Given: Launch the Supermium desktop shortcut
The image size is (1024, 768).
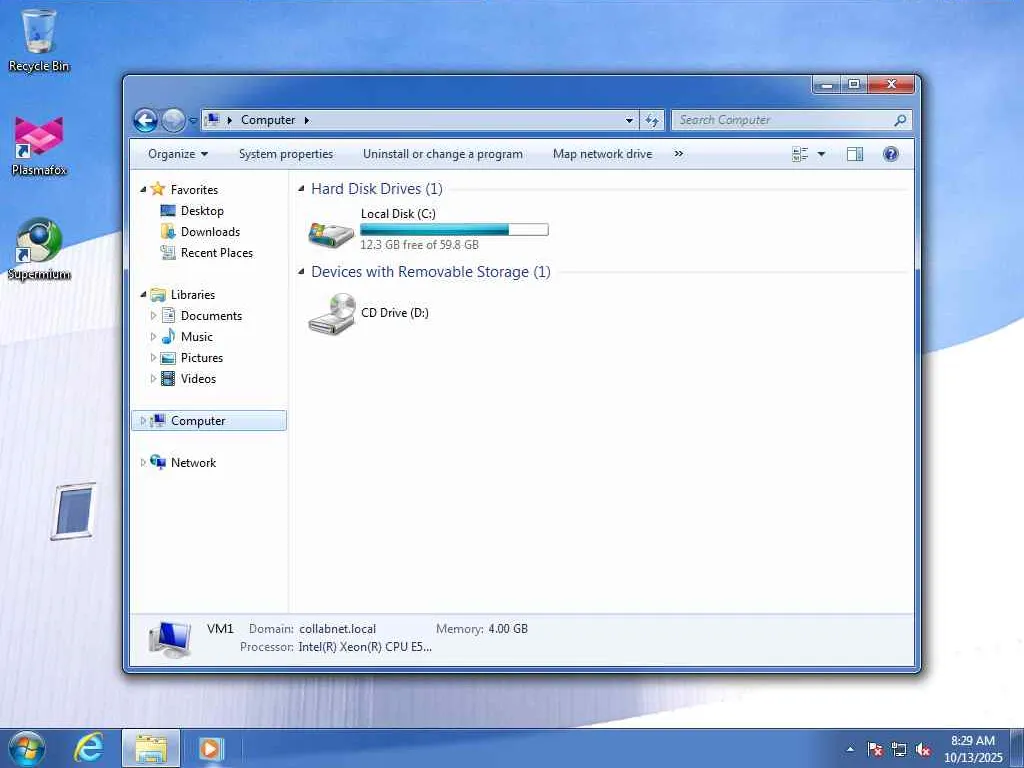Looking at the screenshot, I should click(39, 249).
